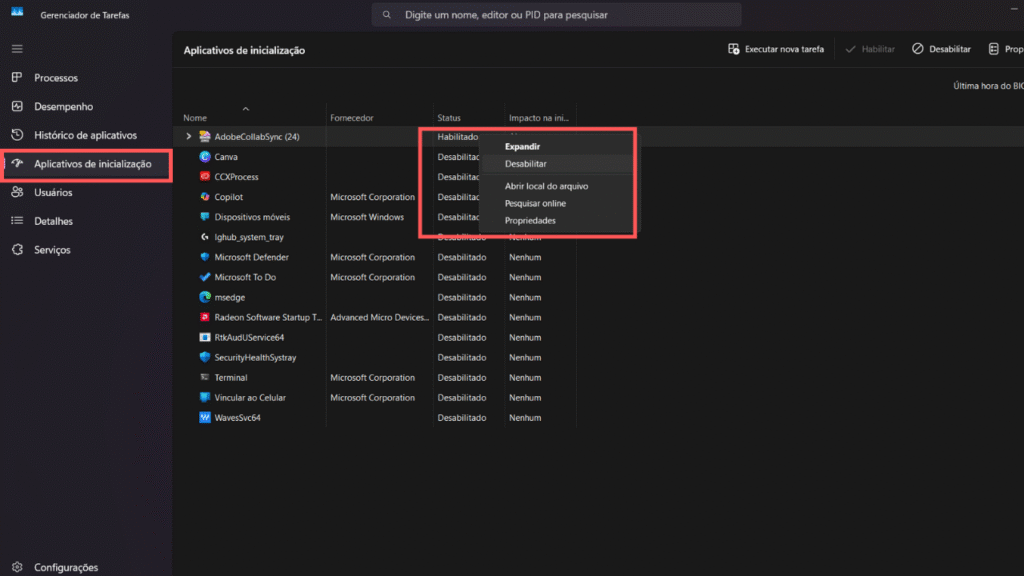Click the WavesSvc64 app icon
The height and width of the screenshot is (576, 1024).
coord(205,417)
